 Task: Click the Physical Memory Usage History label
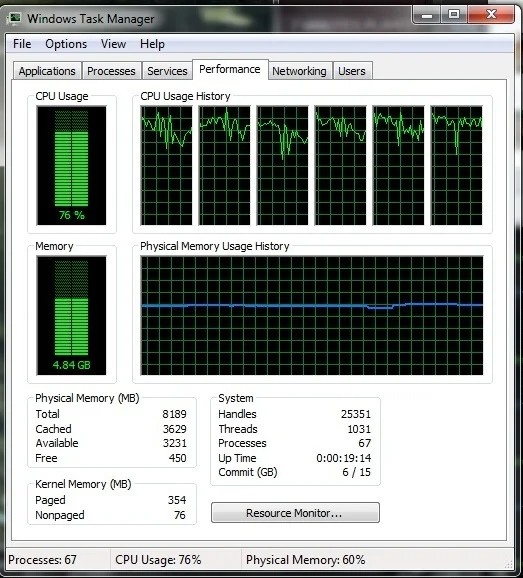(215, 246)
